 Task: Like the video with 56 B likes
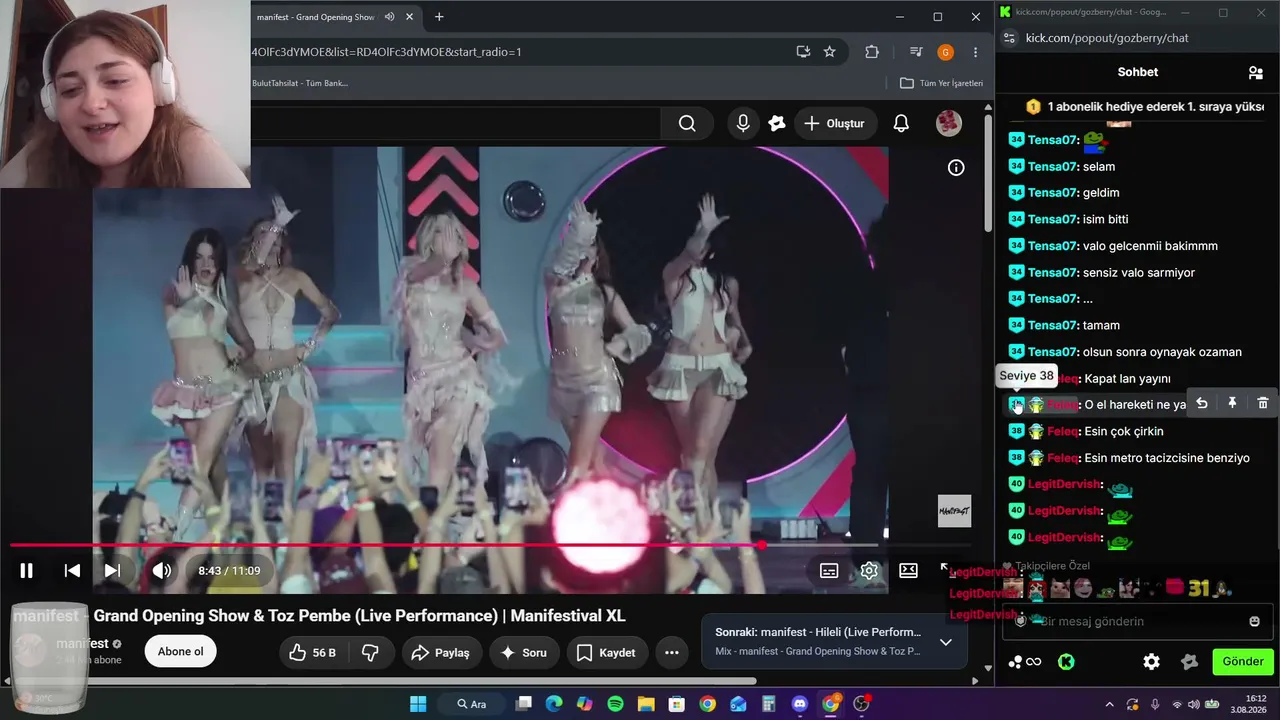click(313, 652)
